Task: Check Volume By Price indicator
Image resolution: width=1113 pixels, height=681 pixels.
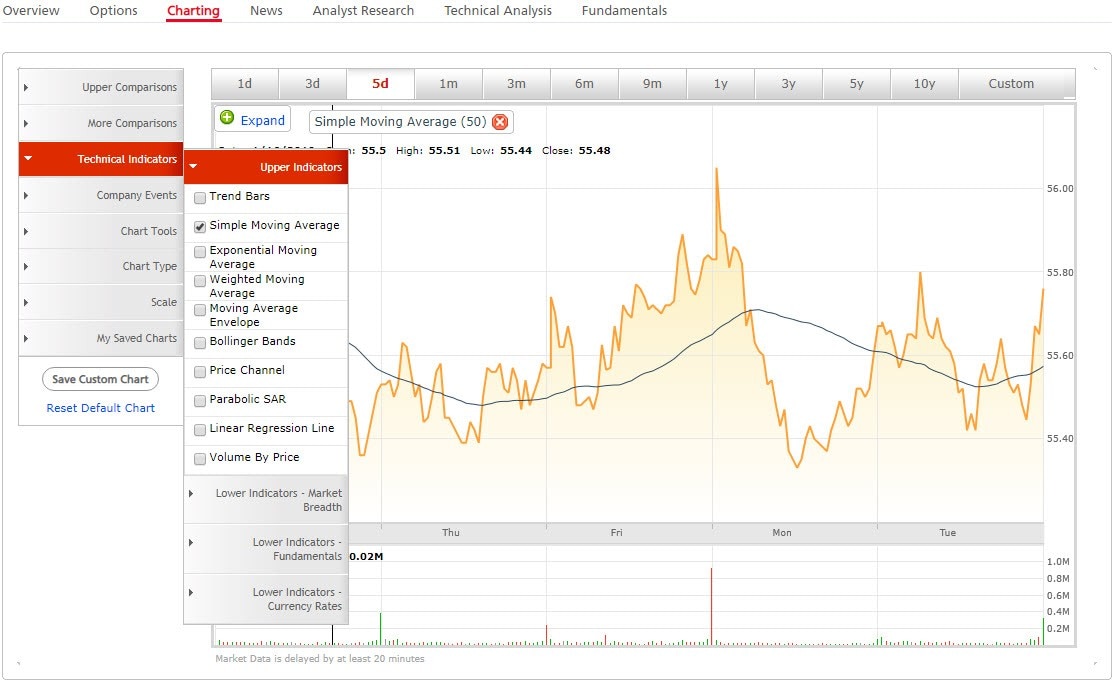Action: tap(198, 458)
